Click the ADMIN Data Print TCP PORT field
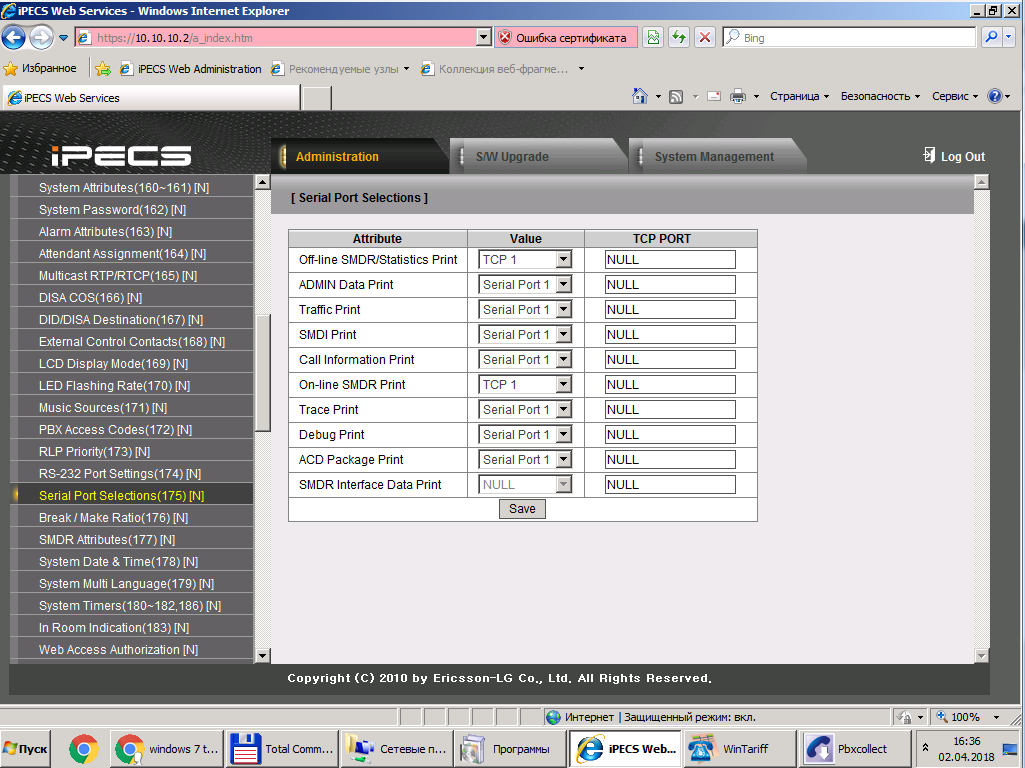 click(669, 285)
